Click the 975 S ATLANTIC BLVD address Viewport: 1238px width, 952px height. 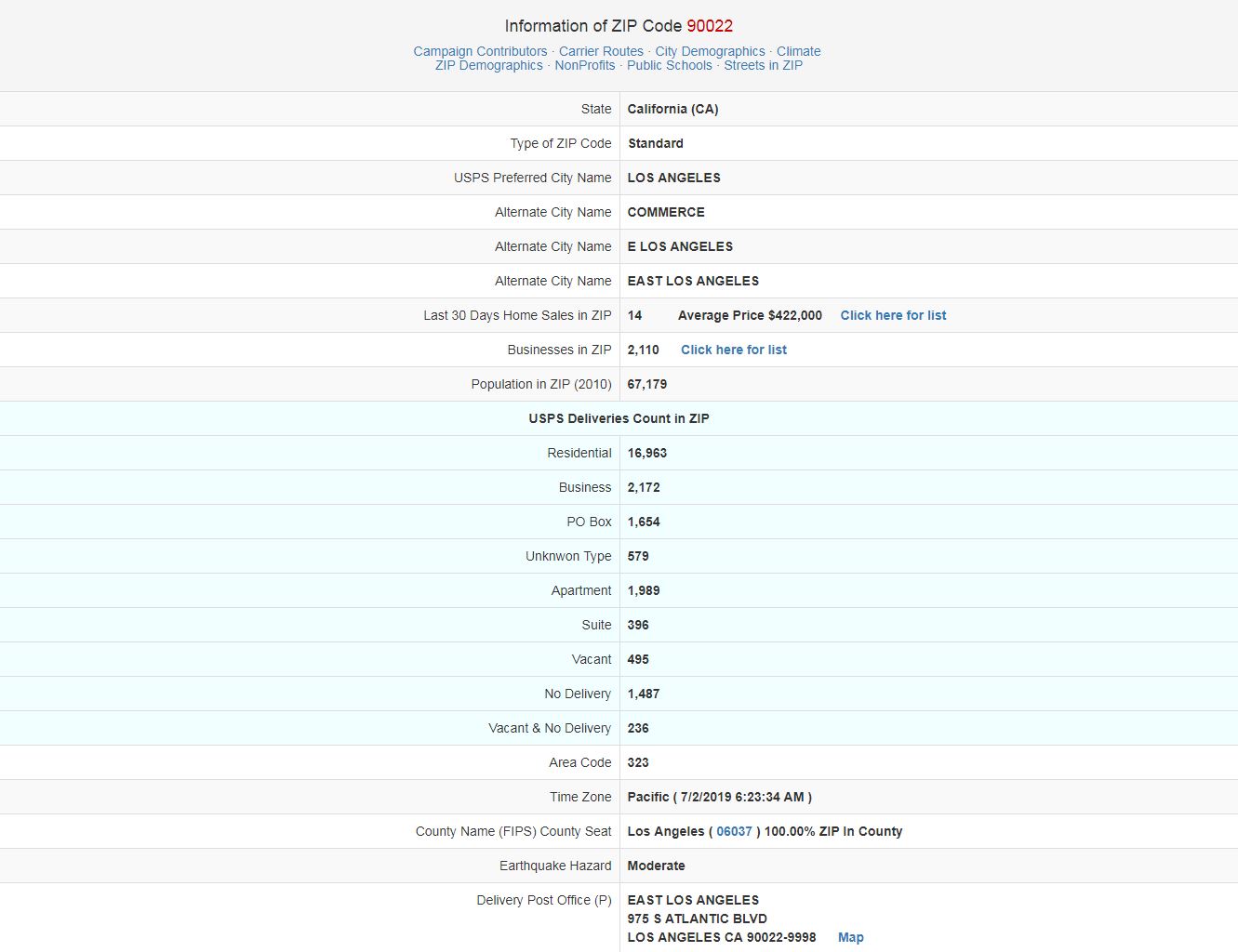[x=697, y=919]
